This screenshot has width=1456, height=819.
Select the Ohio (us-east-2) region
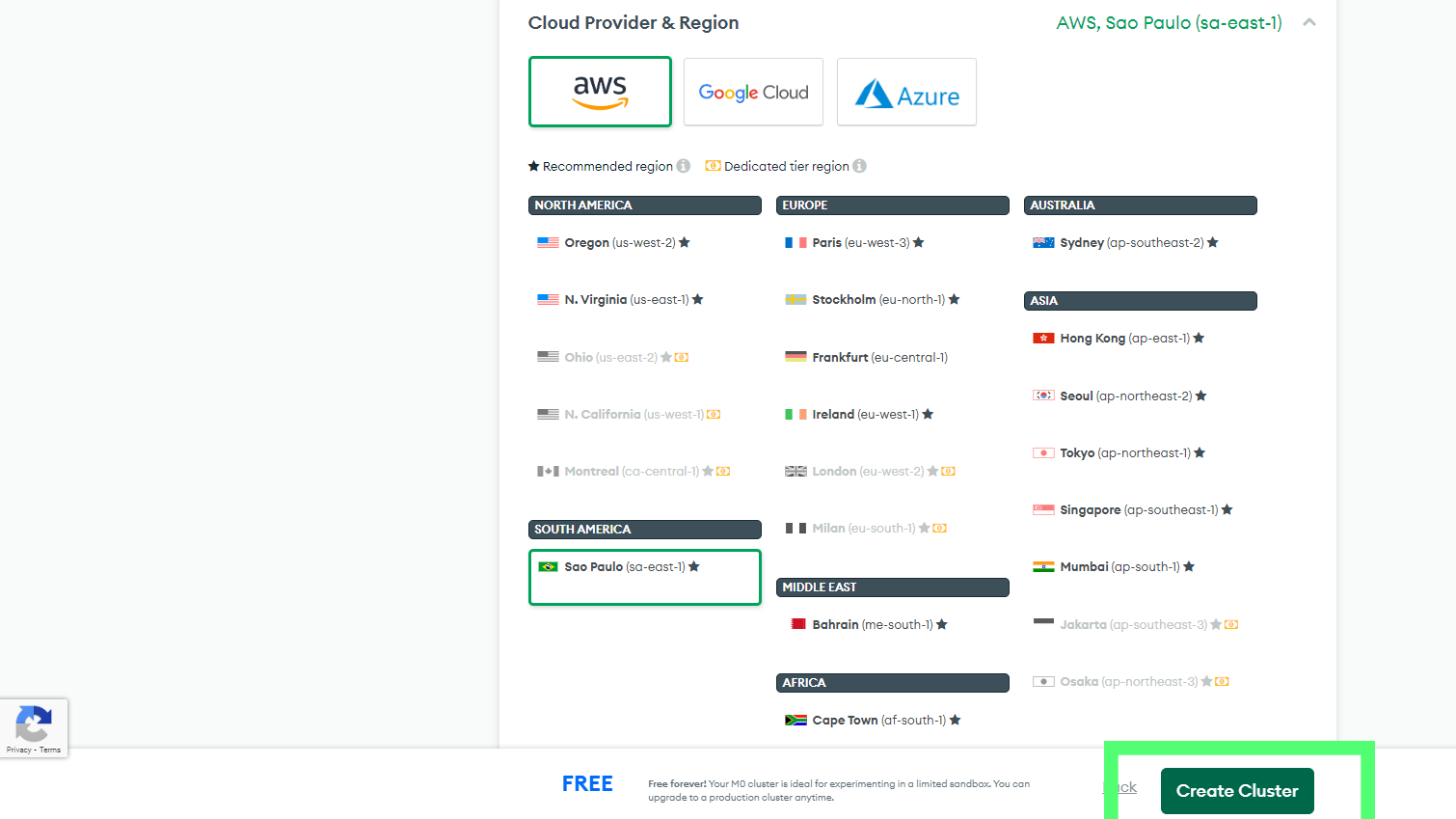pyautogui.click(x=645, y=357)
